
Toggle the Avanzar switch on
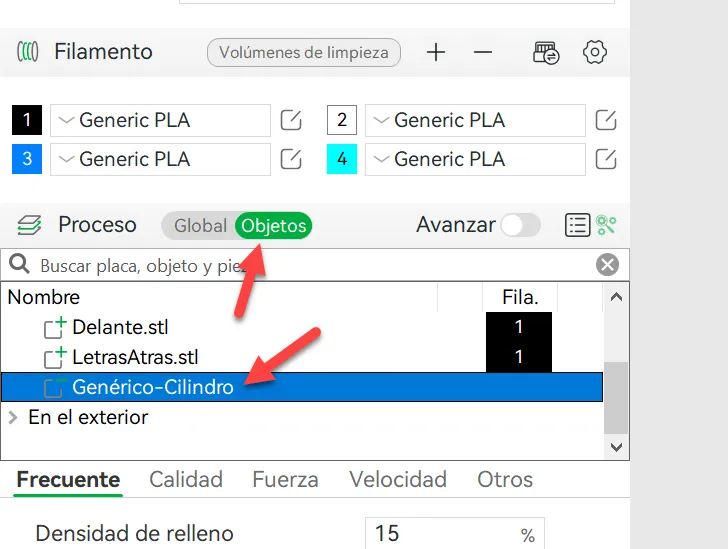(x=520, y=225)
